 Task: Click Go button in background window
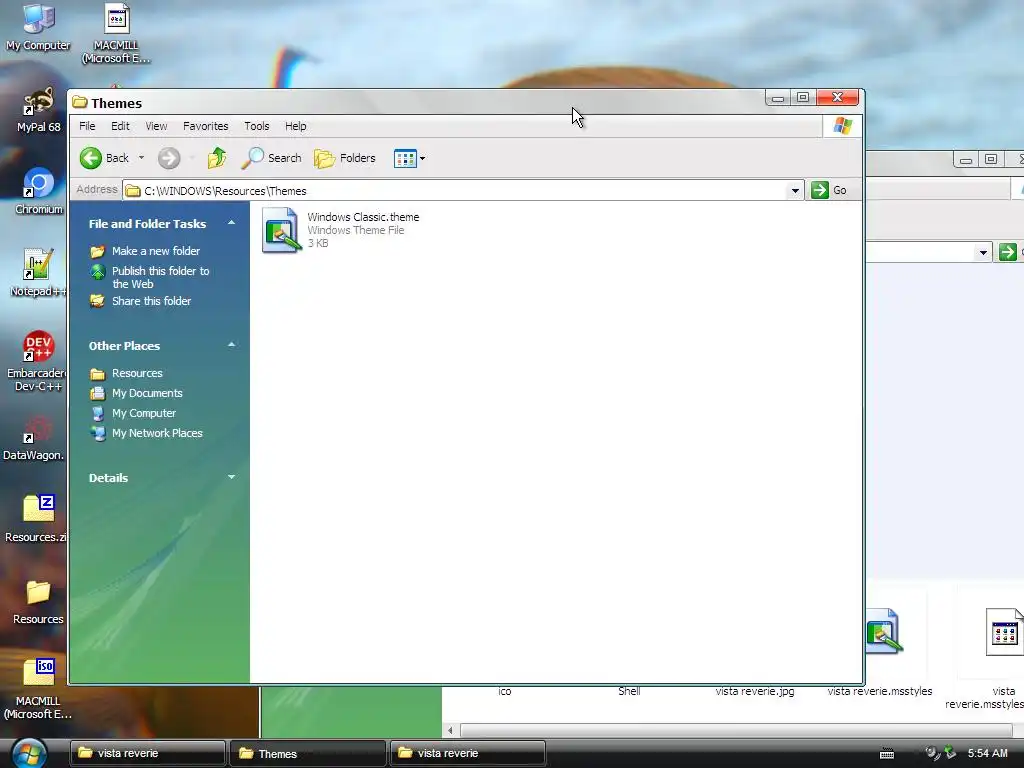tap(1007, 252)
